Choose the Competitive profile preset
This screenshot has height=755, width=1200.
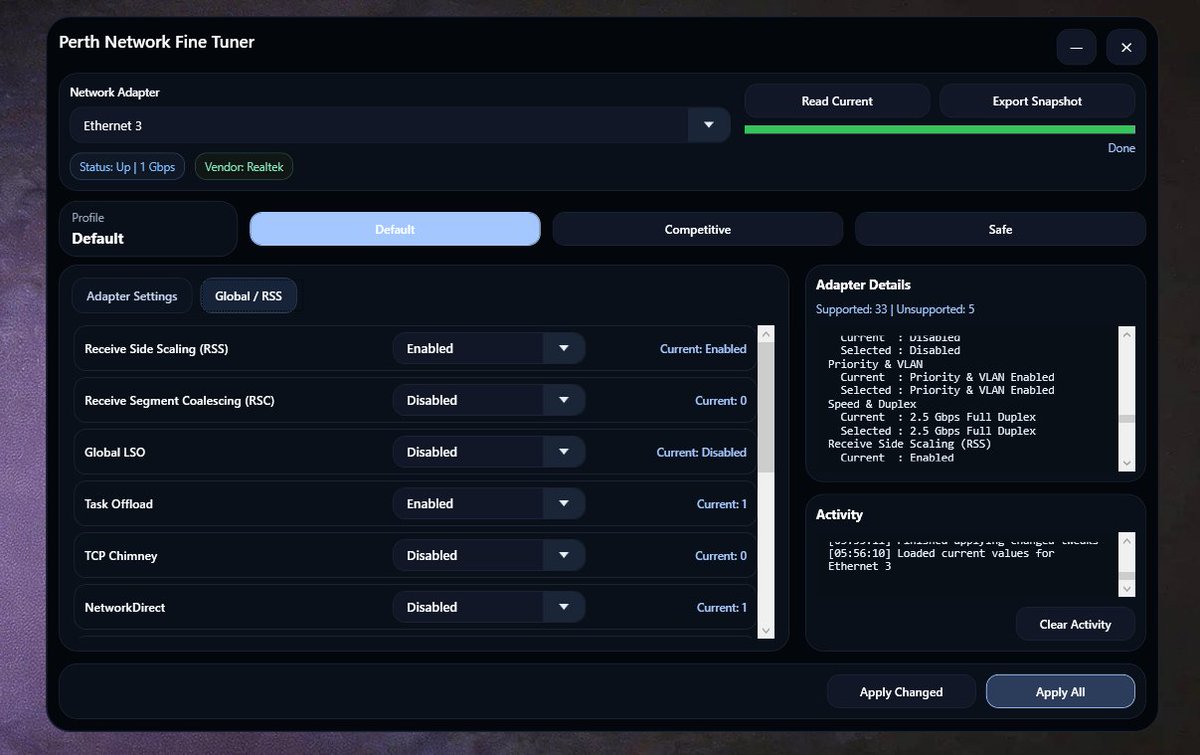click(698, 229)
